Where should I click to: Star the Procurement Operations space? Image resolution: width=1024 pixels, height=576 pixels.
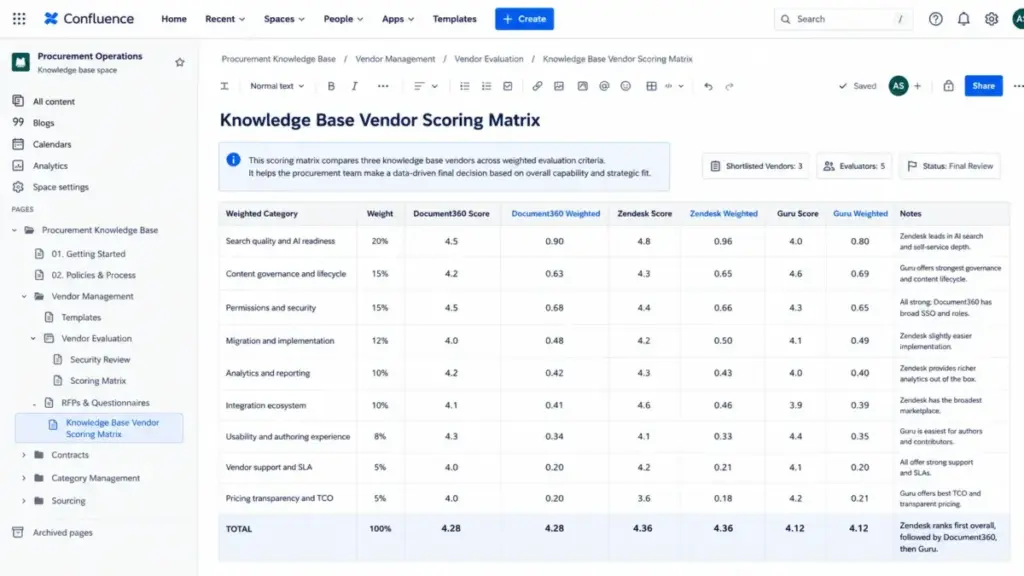pos(180,62)
